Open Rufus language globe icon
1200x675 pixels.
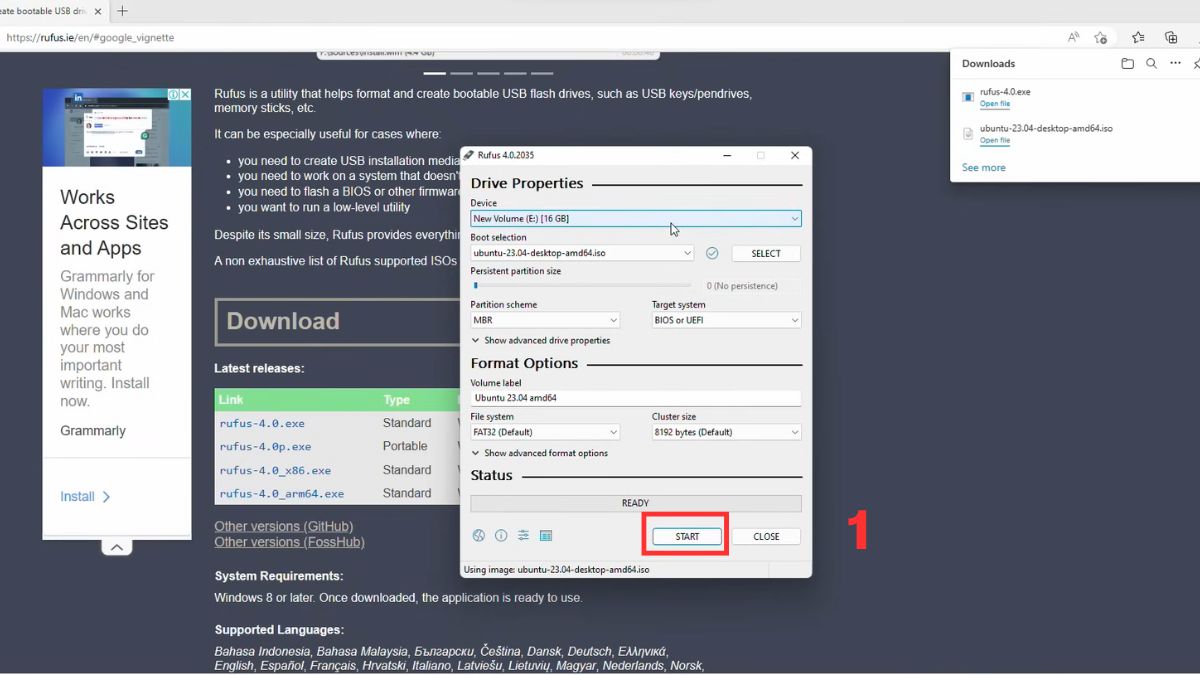[x=479, y=536]
